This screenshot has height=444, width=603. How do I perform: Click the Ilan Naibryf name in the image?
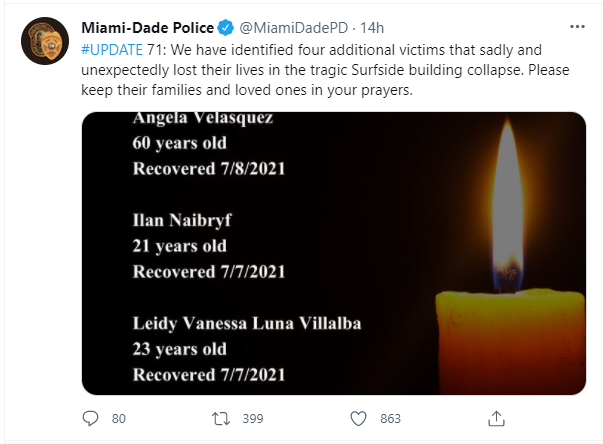pyautogui.click(x=182, y=220)
